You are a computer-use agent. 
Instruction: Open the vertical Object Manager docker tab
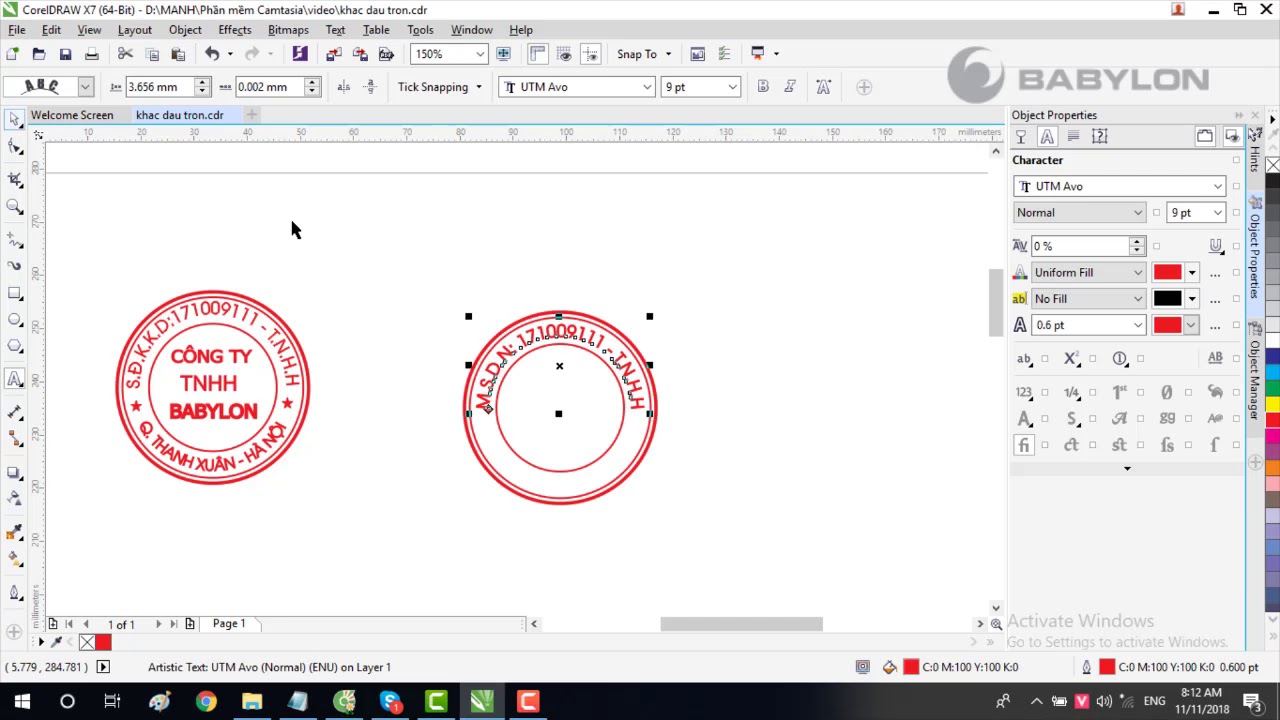tap(1255, 377)
